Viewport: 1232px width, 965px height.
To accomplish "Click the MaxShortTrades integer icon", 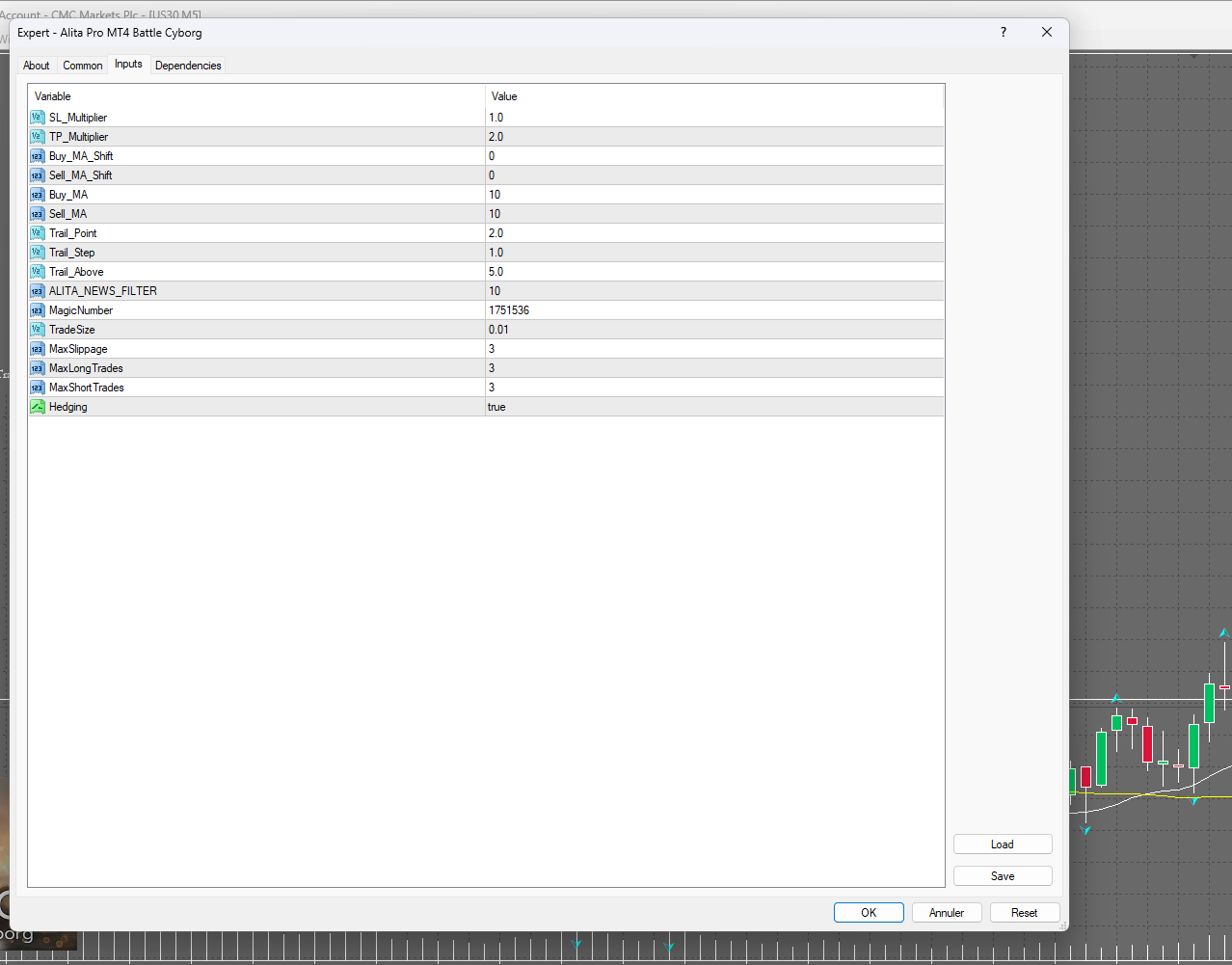I will (x=38, y=388).
